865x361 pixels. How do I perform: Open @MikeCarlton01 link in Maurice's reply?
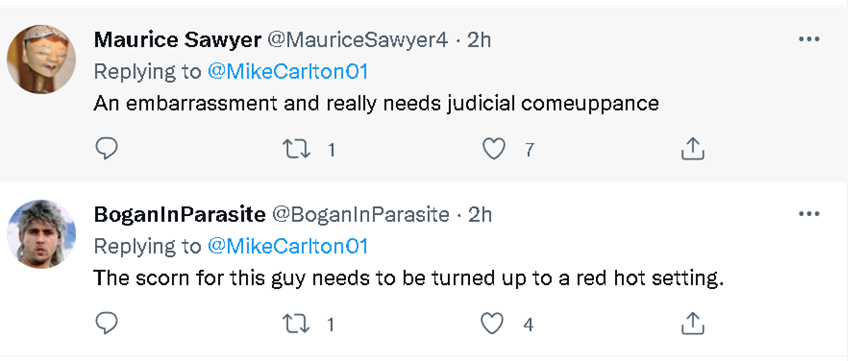tap(287, 72)
